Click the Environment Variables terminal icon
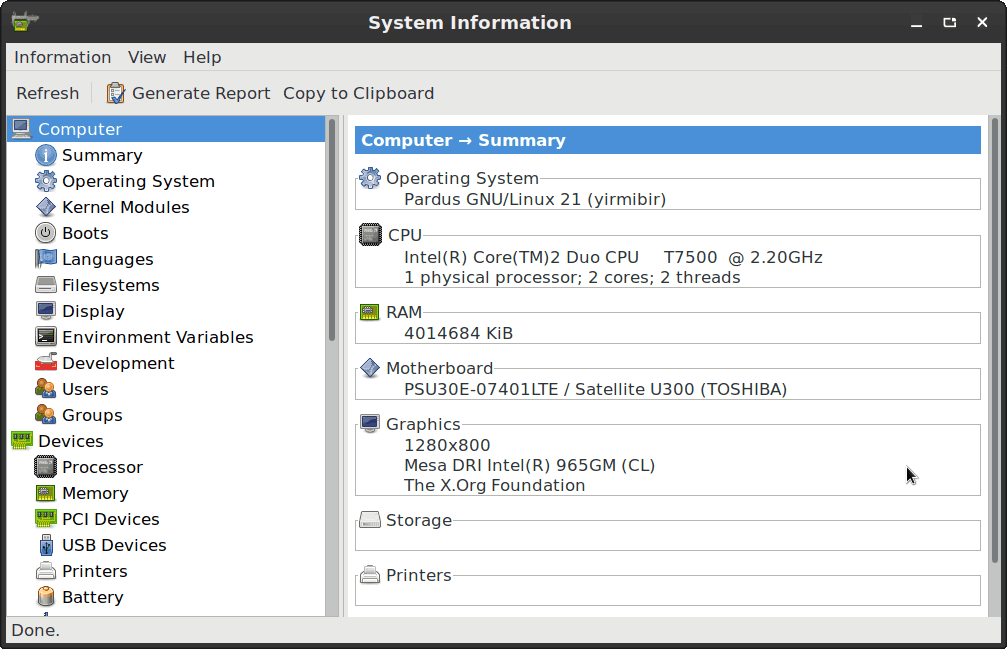This screenshot has height=649, width=1007. tap(46, 337)
